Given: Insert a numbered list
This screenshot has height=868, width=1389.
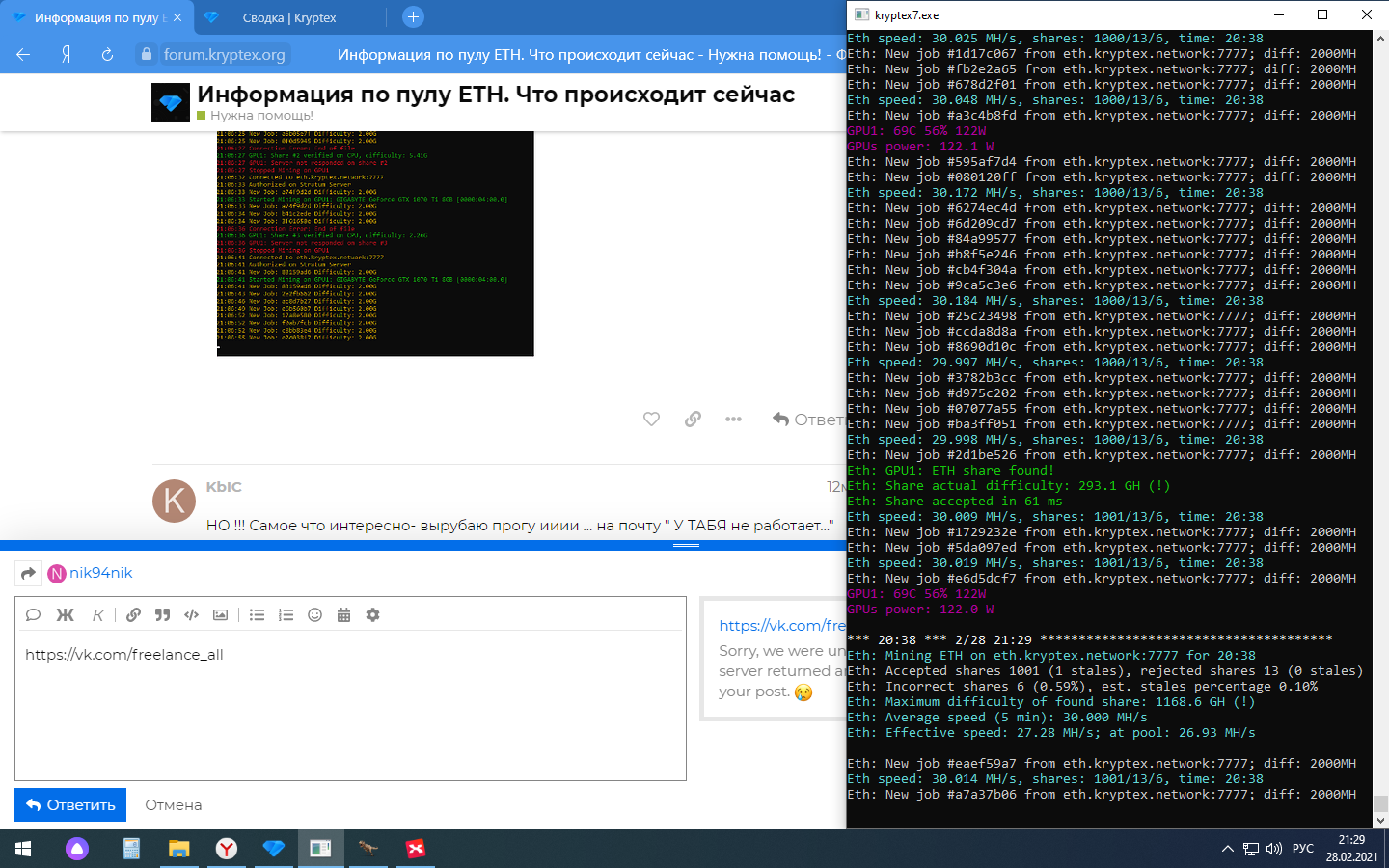Looking at the screenshot, I should click(x=286, y=615).
